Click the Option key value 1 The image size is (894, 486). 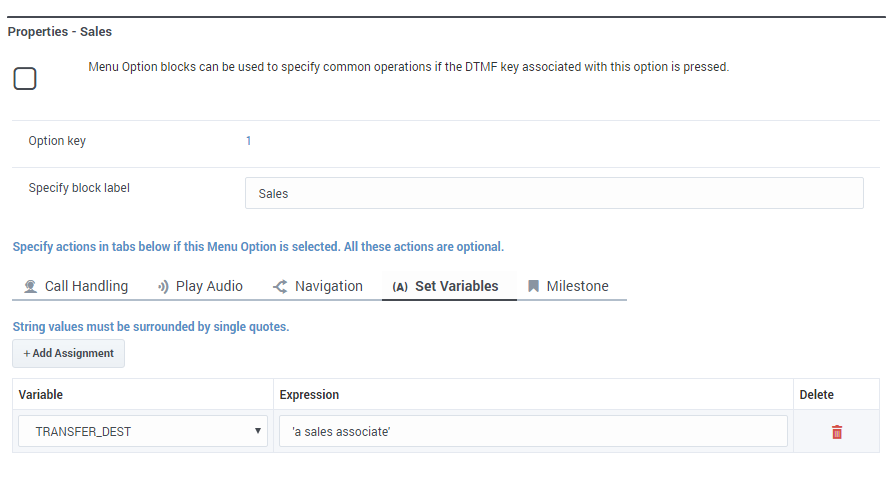[x=249, y=141]
